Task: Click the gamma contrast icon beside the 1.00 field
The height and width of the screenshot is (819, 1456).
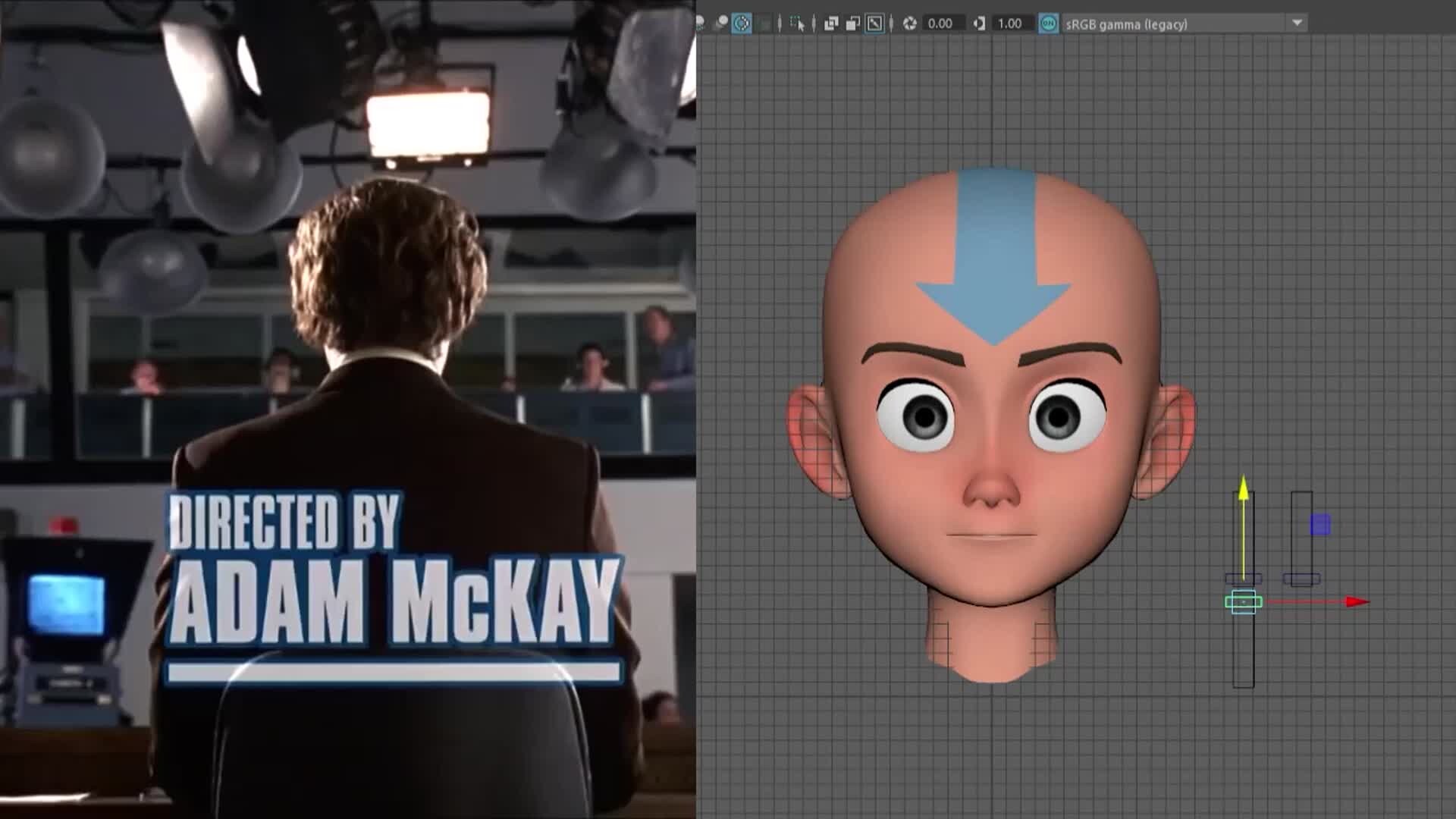Action: (x=980, y=24)
